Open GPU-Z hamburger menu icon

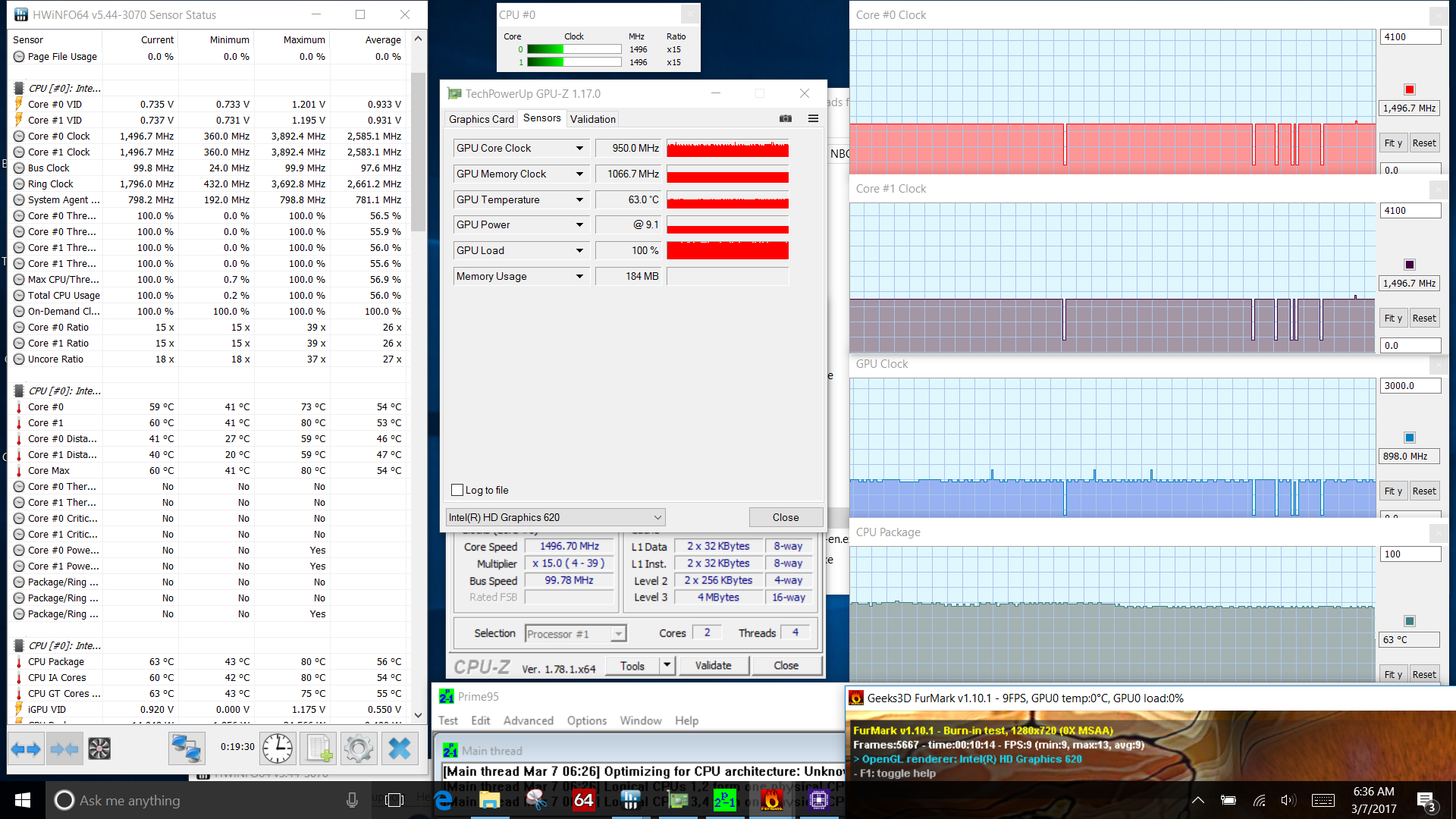(x=813, y=118)
